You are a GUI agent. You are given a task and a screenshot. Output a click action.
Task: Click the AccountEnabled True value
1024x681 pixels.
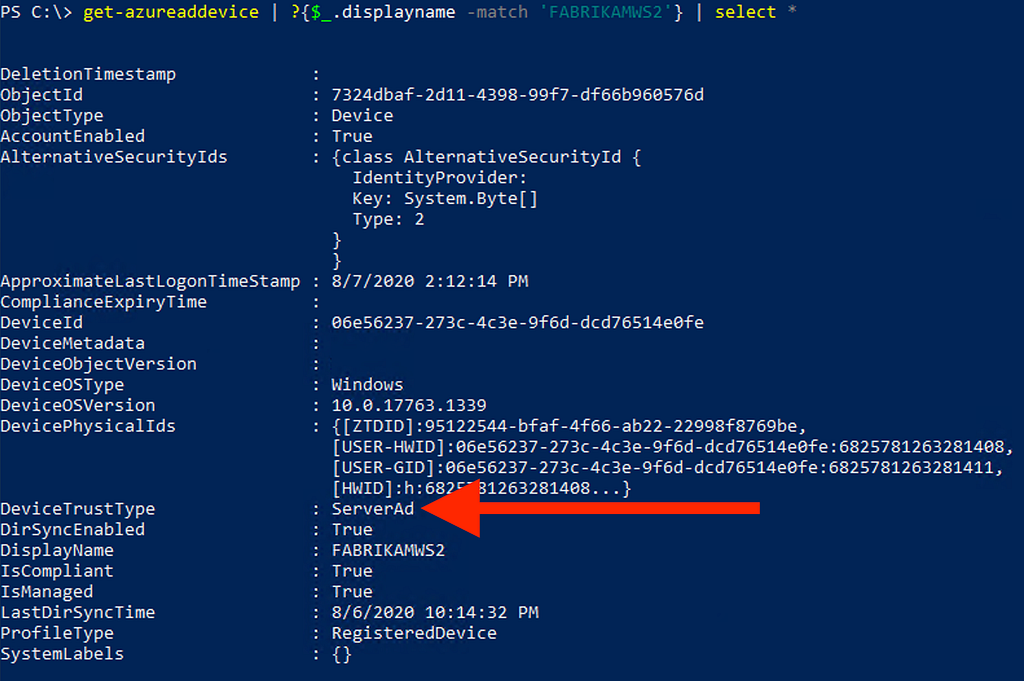353,136
